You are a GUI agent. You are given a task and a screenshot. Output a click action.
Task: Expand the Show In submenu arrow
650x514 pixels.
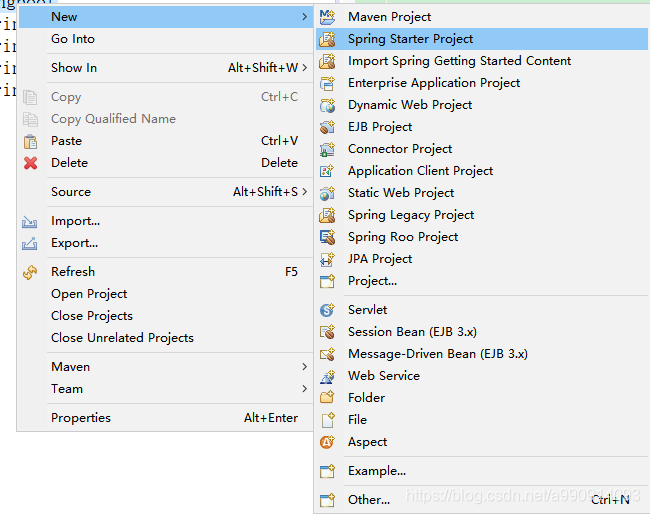[x=305, y=68]
